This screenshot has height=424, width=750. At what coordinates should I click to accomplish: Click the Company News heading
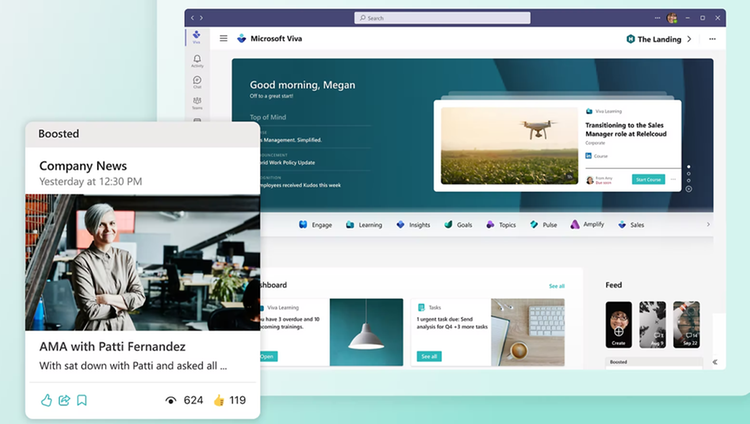[x=83, y=166]
